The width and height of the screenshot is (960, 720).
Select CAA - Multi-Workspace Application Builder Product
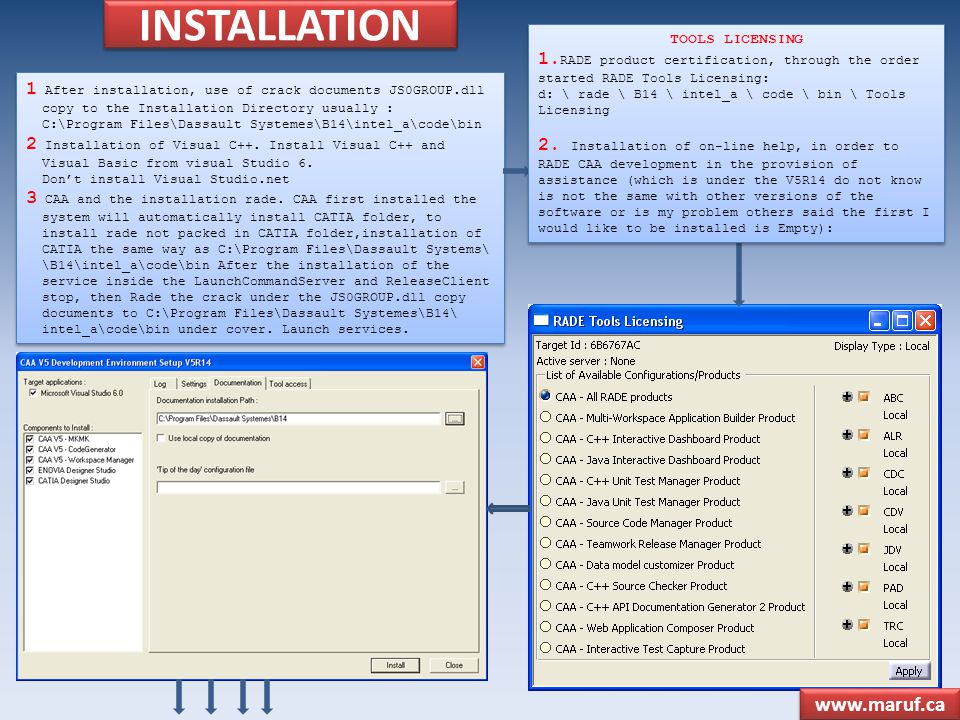(545, 417)
